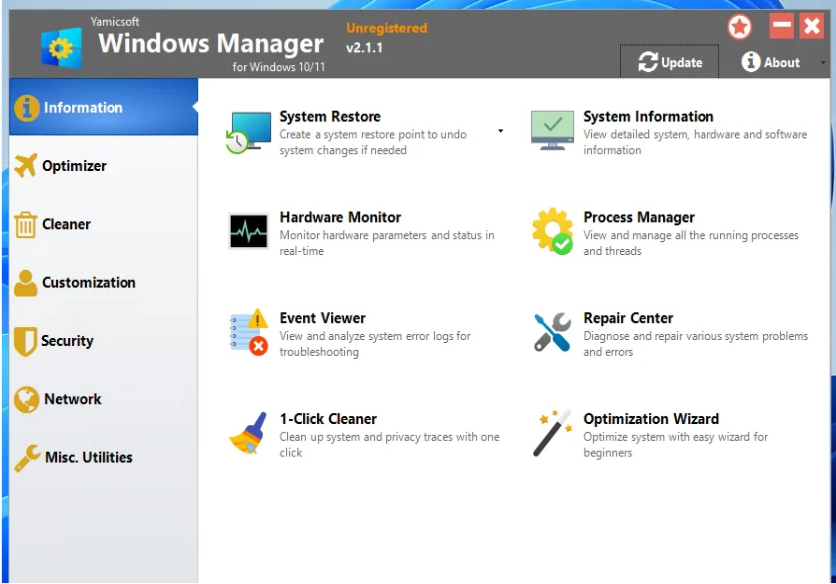Screen dimensions: 836x584
Task: Click the Windows Manager logo icon
Action: (x=62, y=48)
